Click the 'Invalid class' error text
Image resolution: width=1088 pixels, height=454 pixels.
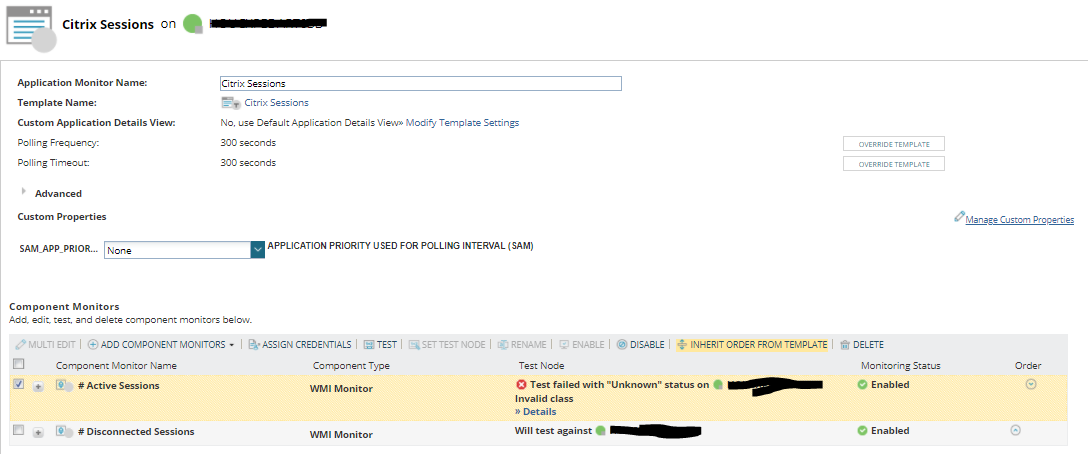[x=544, y=398]
